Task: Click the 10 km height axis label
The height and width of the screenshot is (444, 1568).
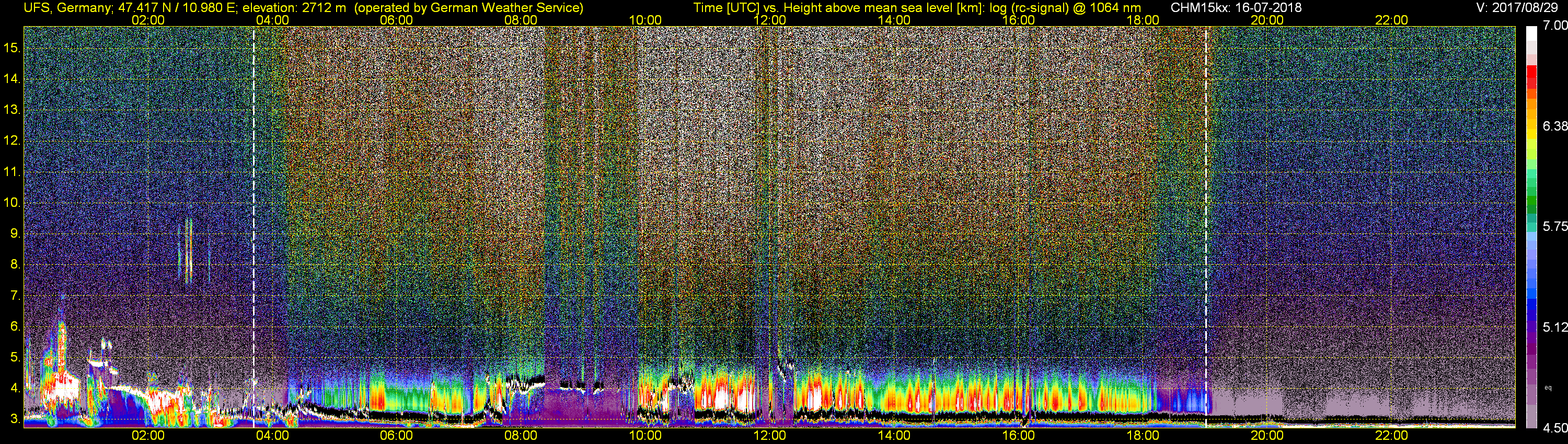Action: point(12,203)
